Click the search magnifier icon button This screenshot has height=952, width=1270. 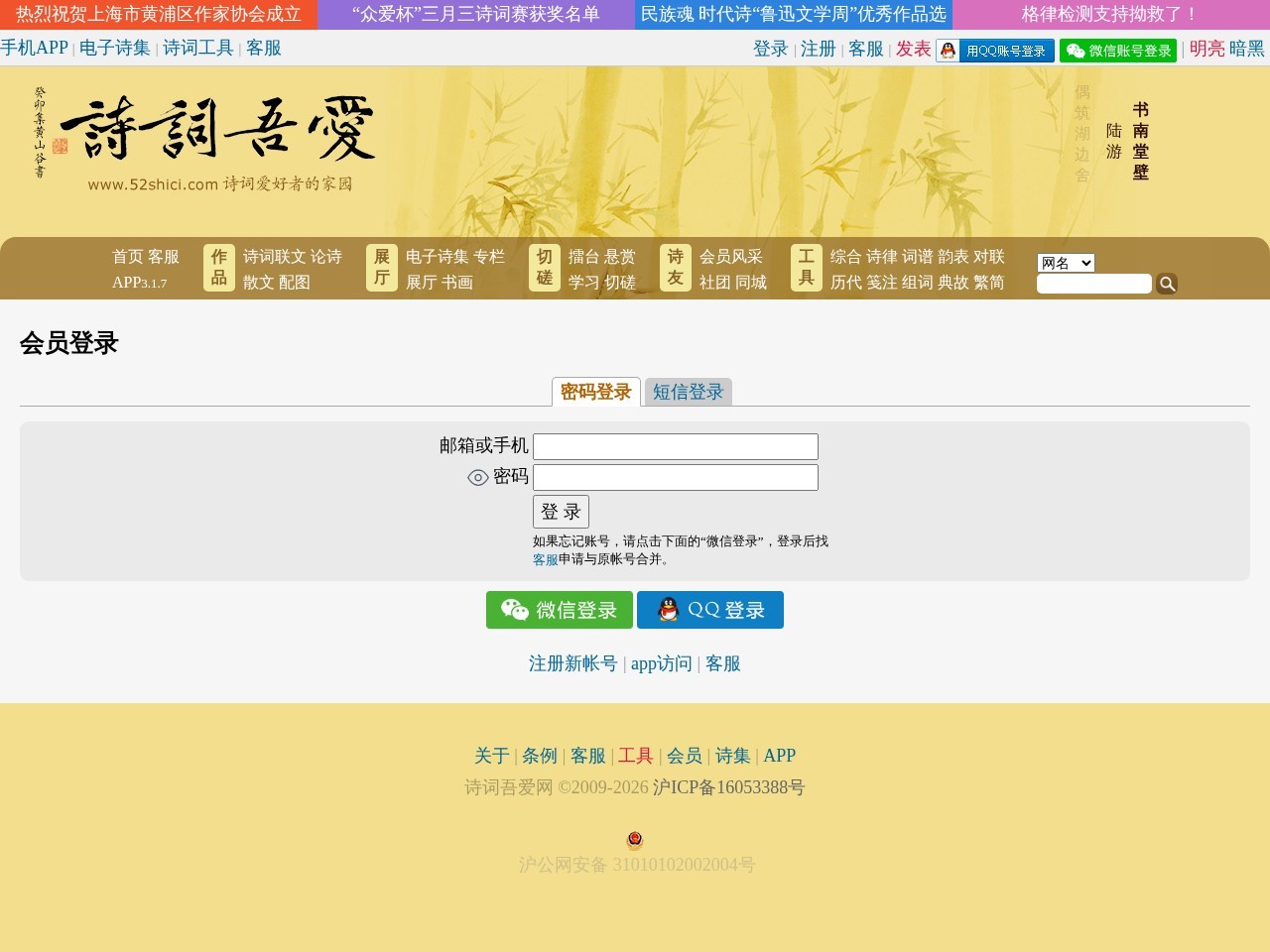(1167, 284)
